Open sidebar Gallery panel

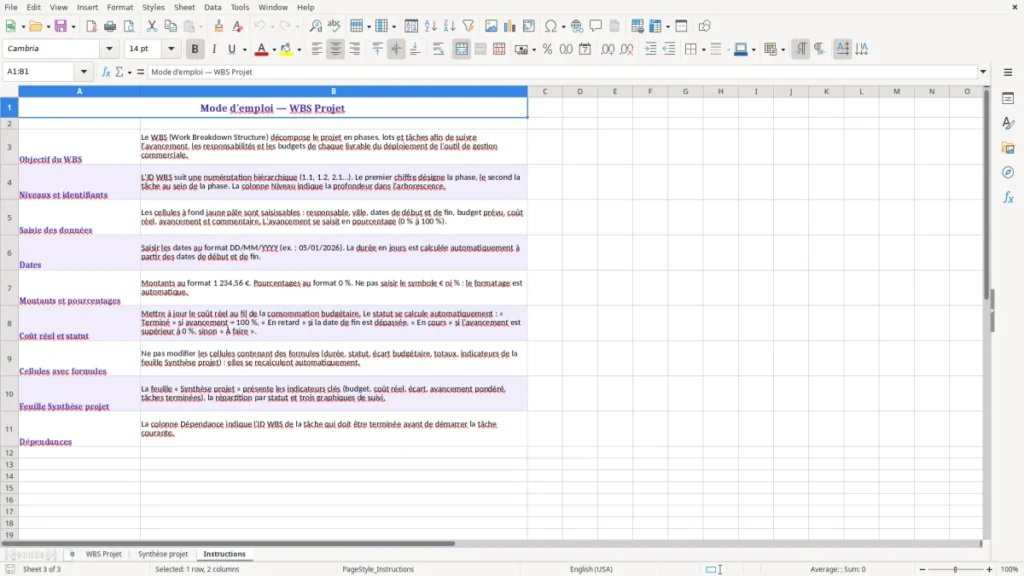pyautogui.click(x=1008, y=148)
